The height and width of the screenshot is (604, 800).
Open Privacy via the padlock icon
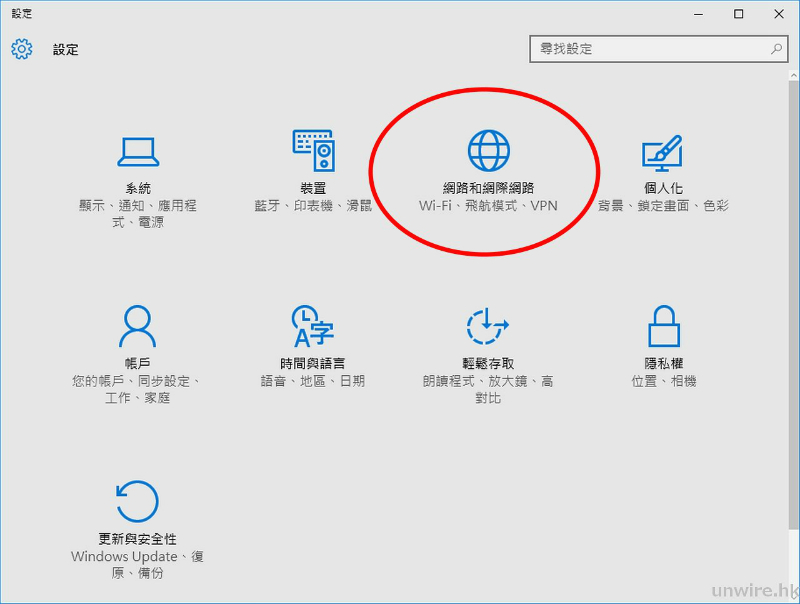(662, 325)
